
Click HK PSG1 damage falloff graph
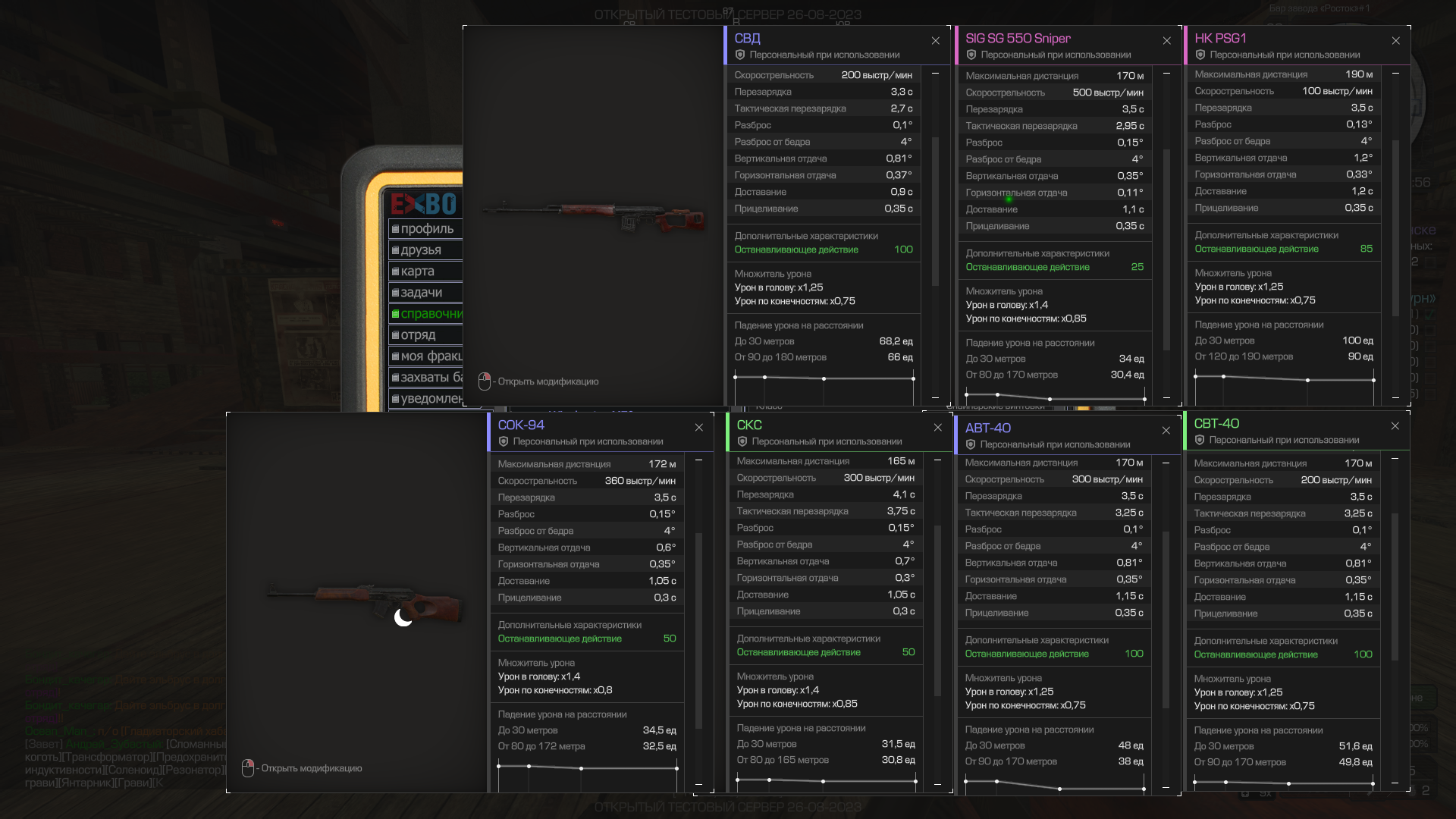coord(1284,387)
